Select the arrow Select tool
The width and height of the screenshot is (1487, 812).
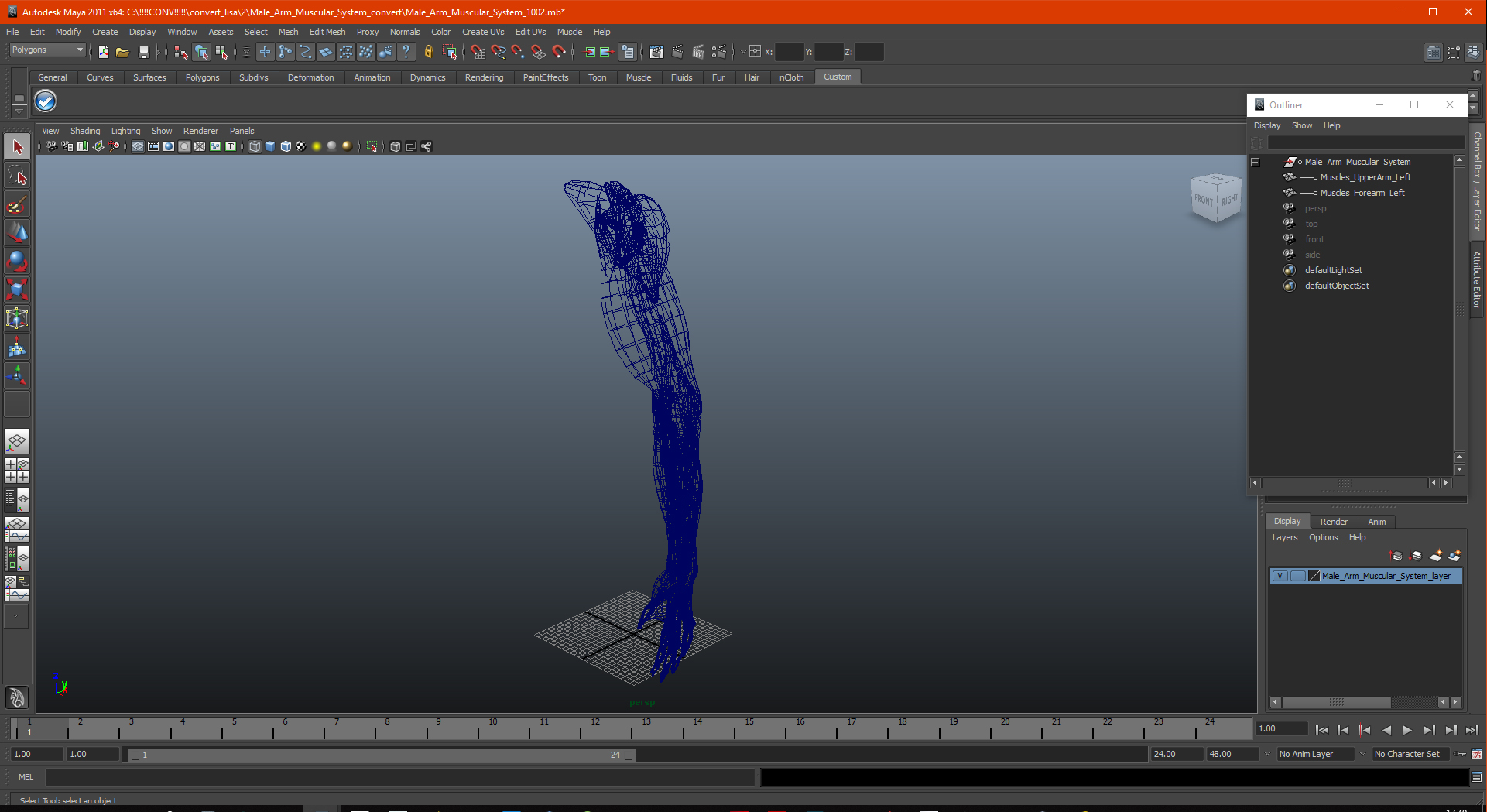click(x=17, y=147)
